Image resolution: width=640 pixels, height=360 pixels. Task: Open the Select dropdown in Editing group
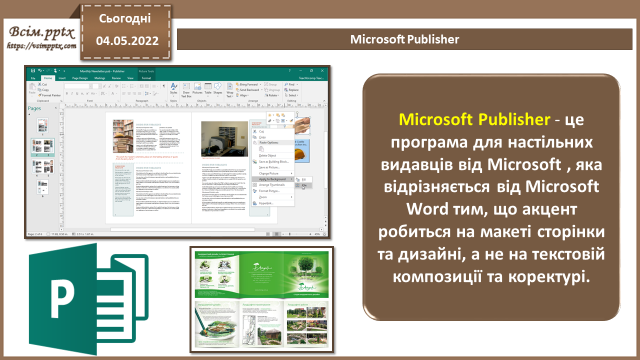(x=291, y=95)
